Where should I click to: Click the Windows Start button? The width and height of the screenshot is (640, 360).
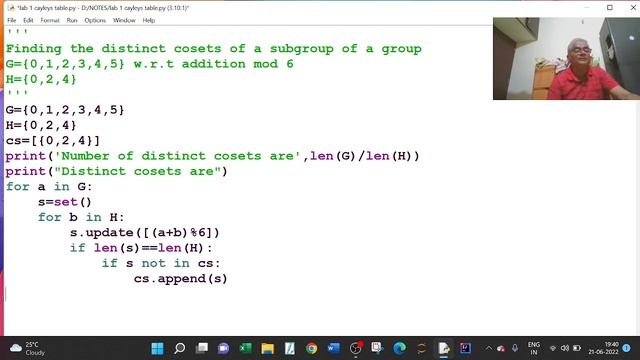158,348
